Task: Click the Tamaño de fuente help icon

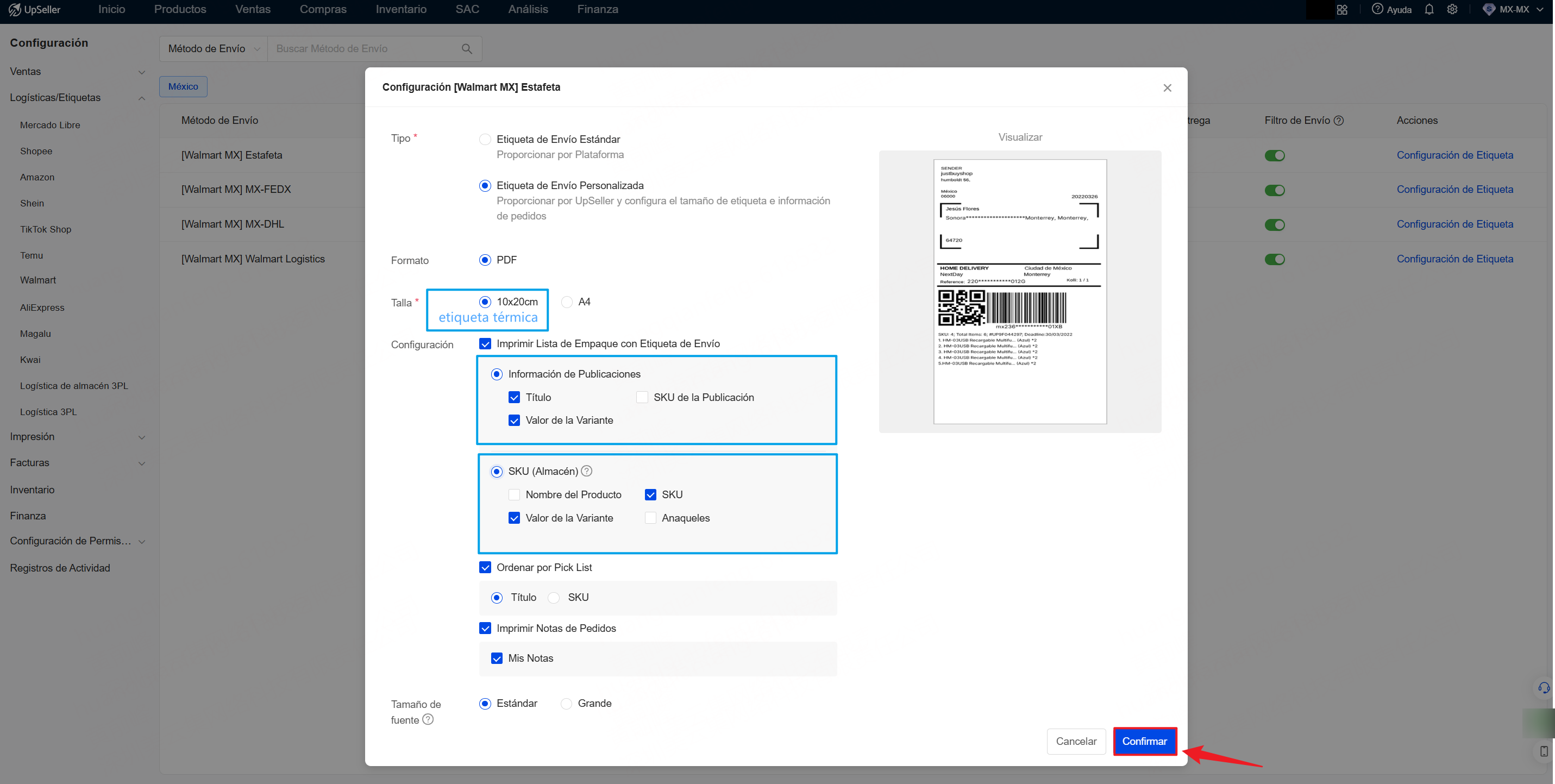Action: click(x=429, y=719)
